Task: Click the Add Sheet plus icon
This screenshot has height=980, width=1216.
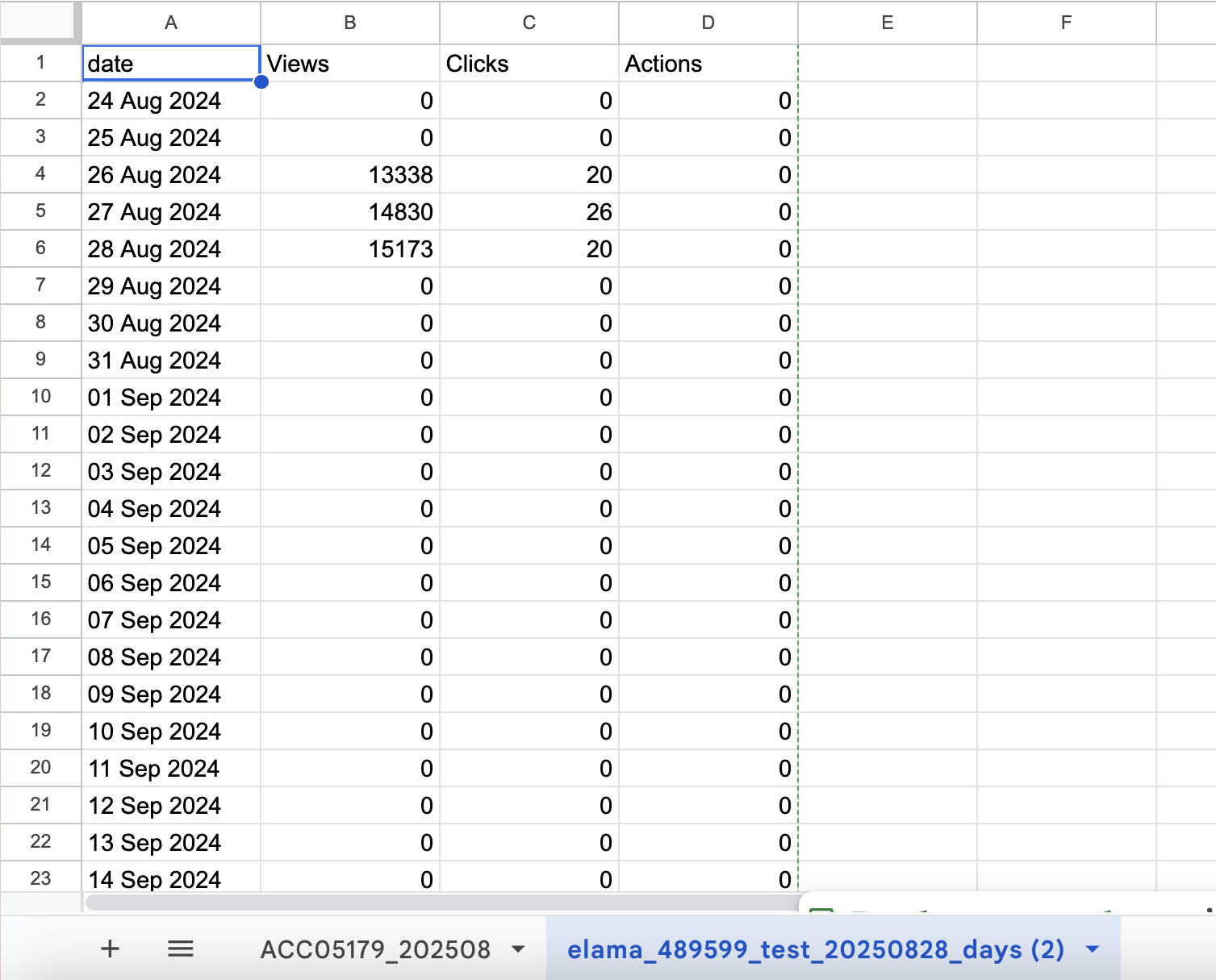Action: 110,949
